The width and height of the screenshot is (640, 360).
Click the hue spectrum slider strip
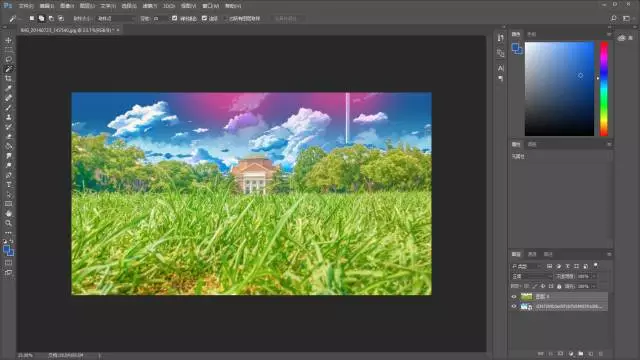pos(604,89)
